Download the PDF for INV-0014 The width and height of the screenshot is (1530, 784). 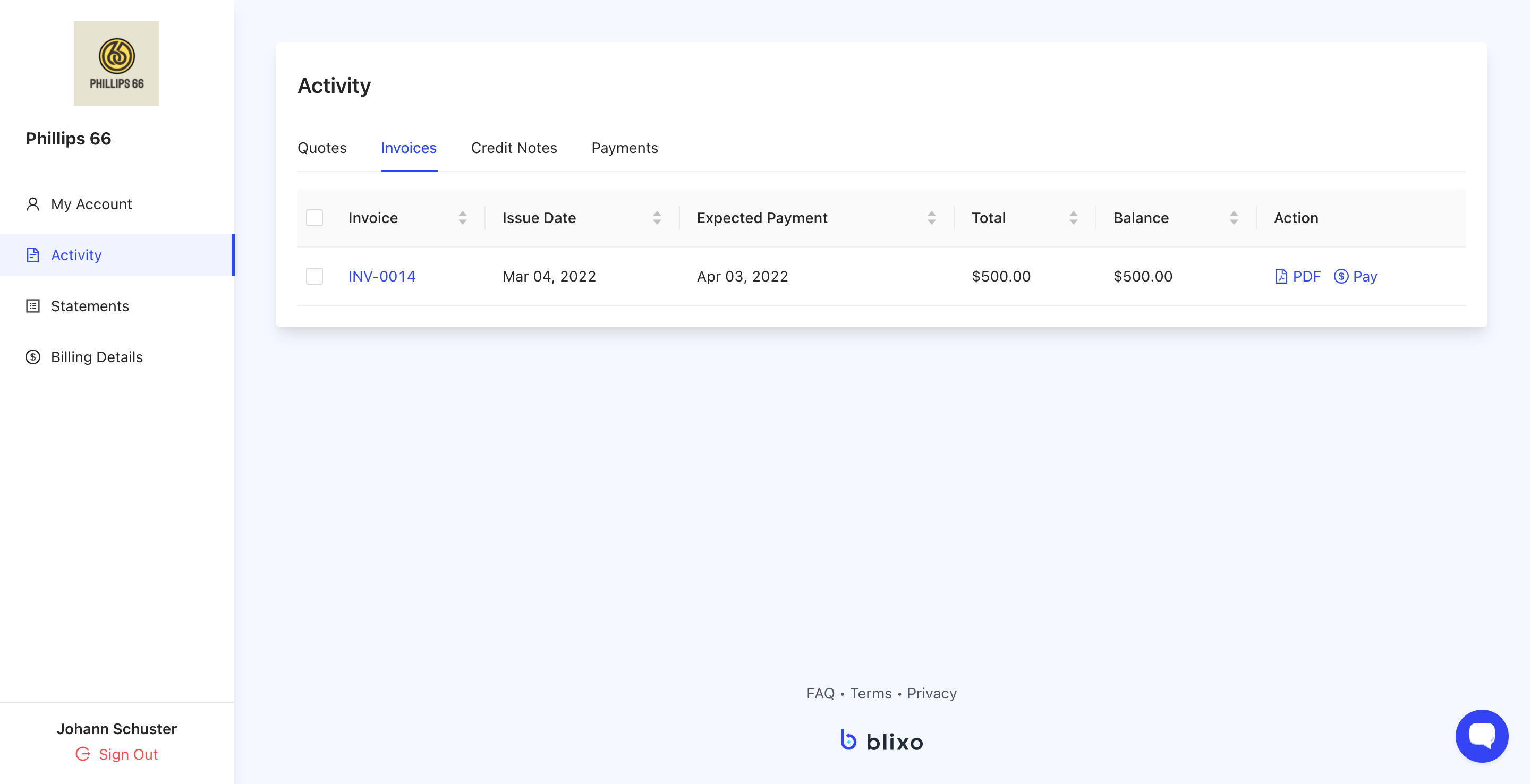click(x=1298, y=277)
